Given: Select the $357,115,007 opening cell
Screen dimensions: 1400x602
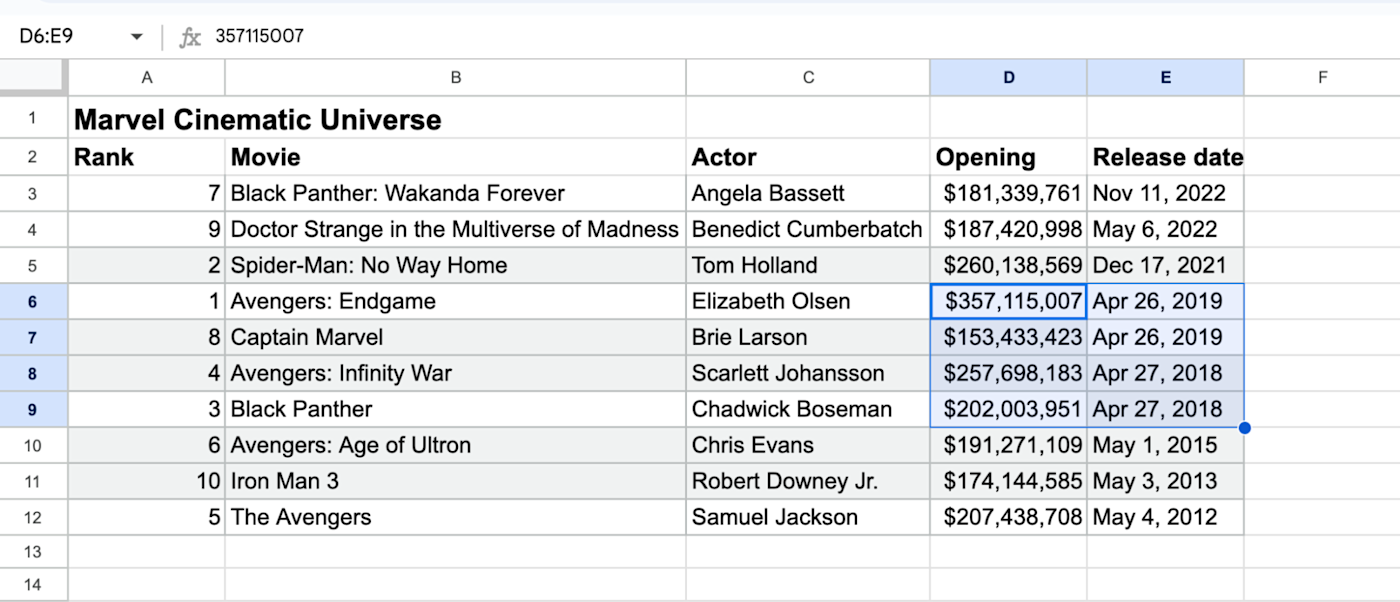Looking at the screenshot, I should (x=1008, y=301).
